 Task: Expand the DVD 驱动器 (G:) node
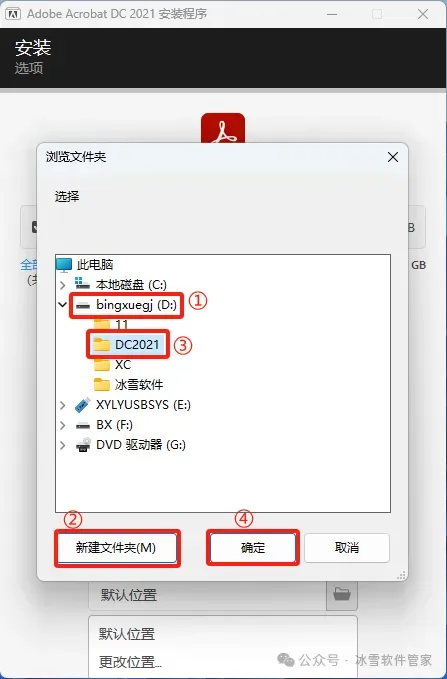tap(63, 445)
